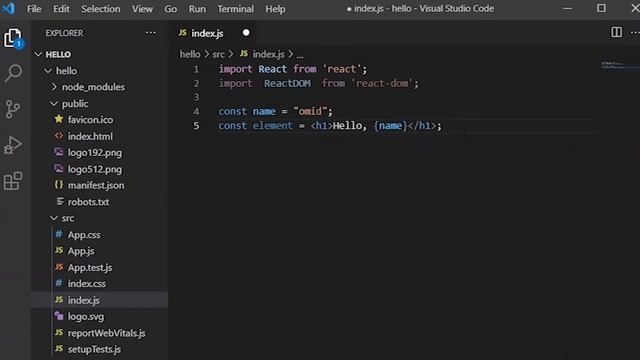Click the unsaved dot on index.js tab

(246, 33)
